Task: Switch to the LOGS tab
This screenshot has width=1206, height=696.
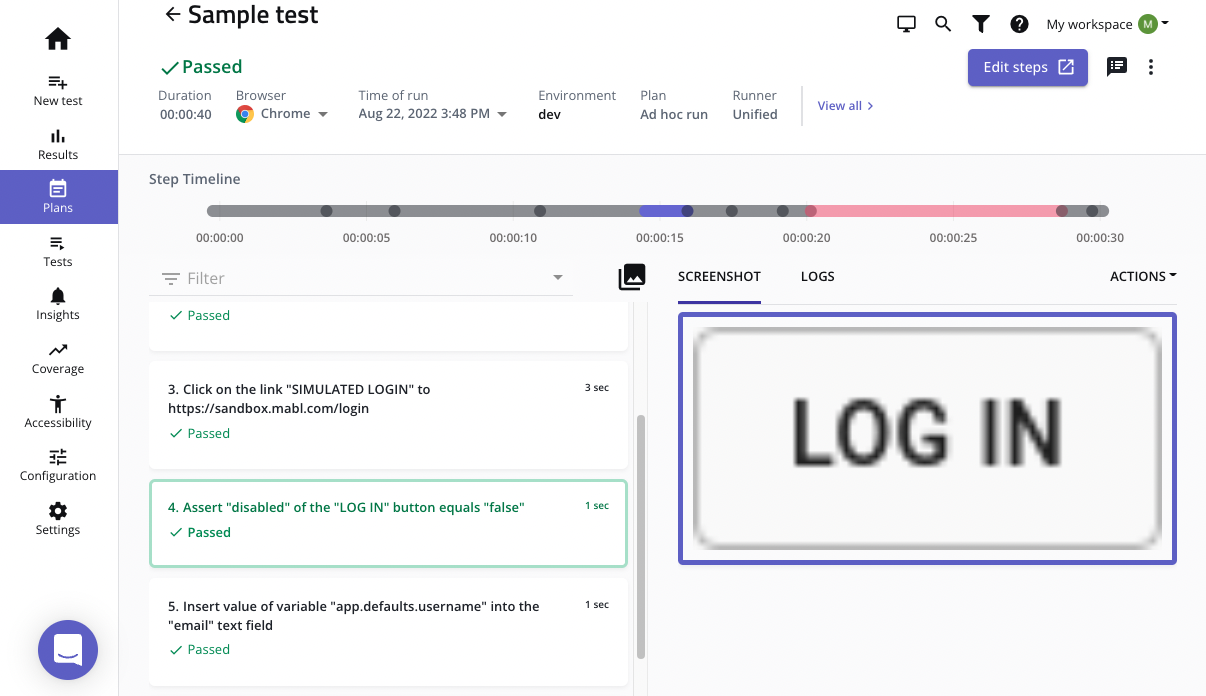Action: [x=817, y=276]
